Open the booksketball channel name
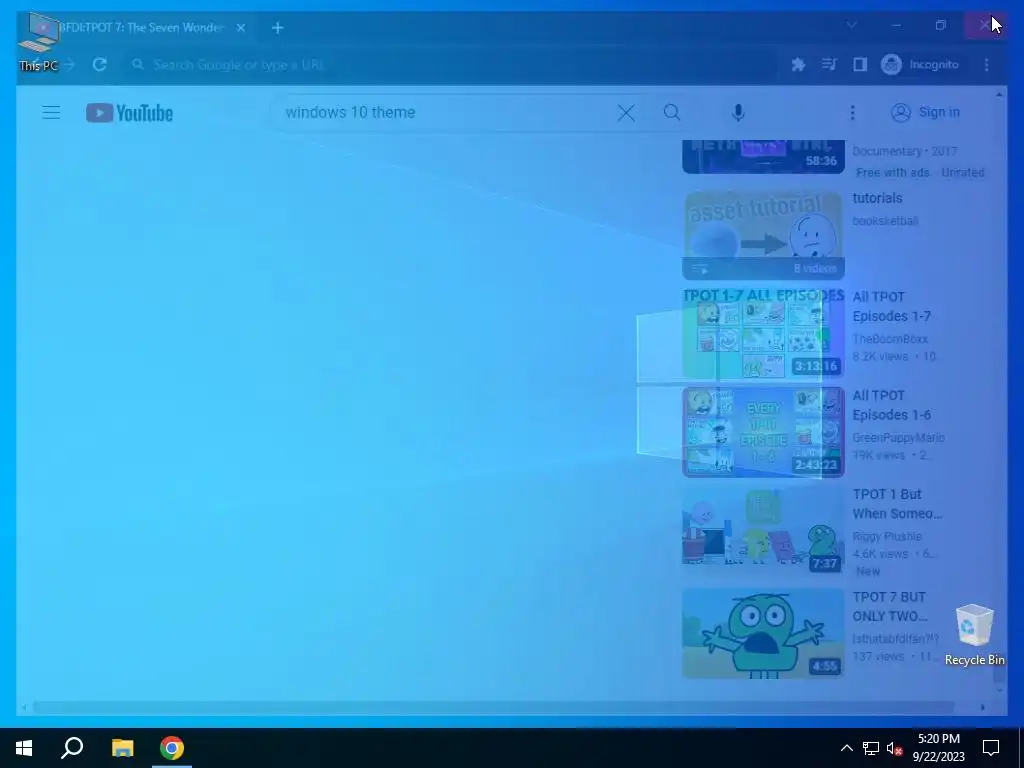The image size is (1024, 768). [x=885, y=221]
